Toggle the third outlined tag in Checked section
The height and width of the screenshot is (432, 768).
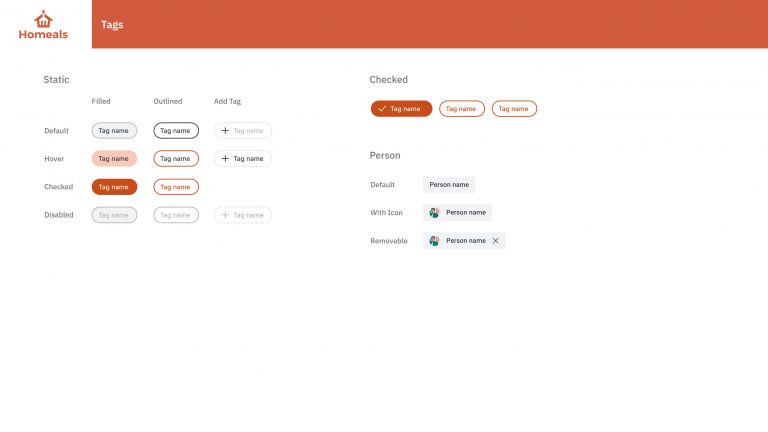click(514, 109)
